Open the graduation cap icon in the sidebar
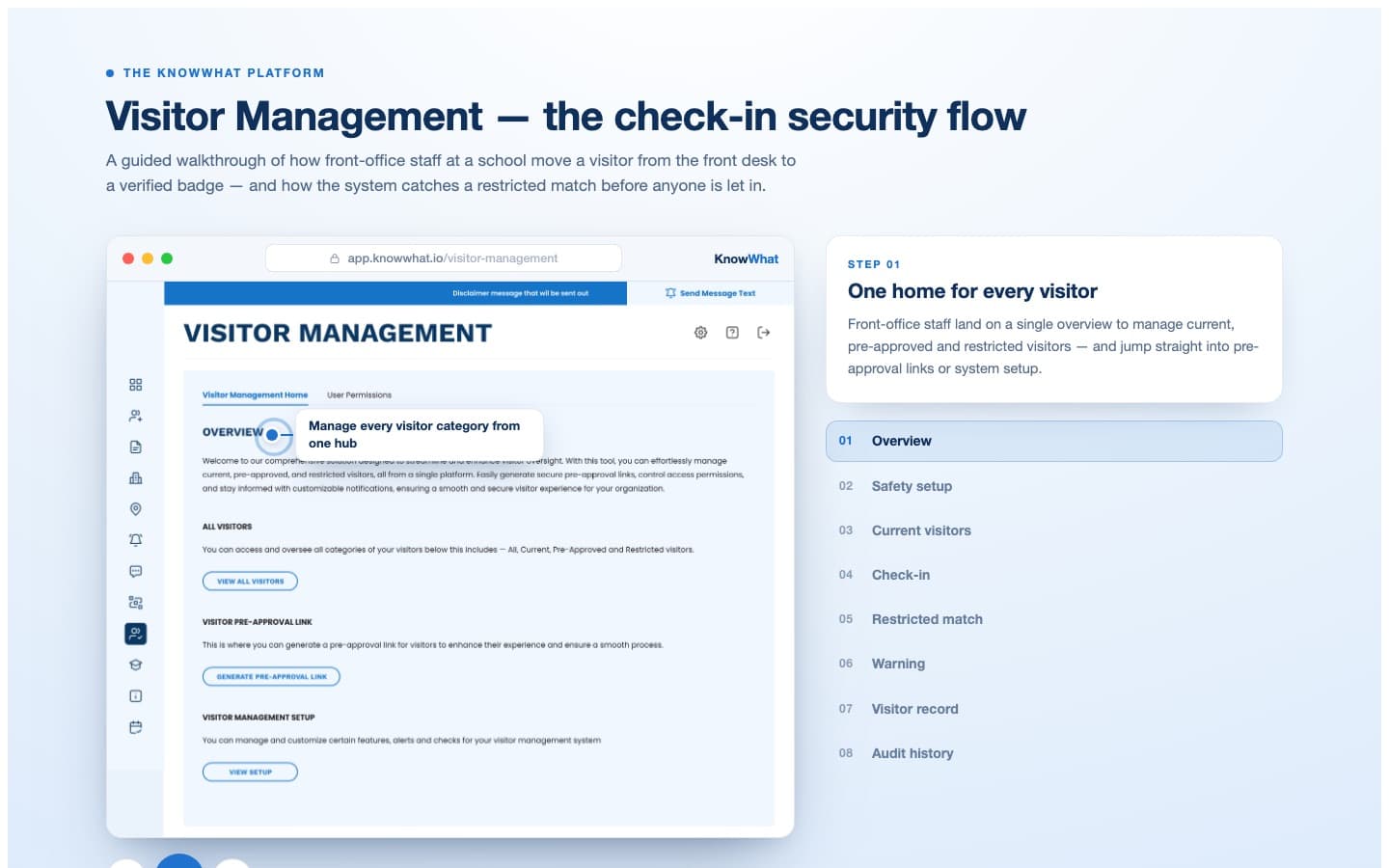This screenshot has height=868, width=1389. point(135,665)
